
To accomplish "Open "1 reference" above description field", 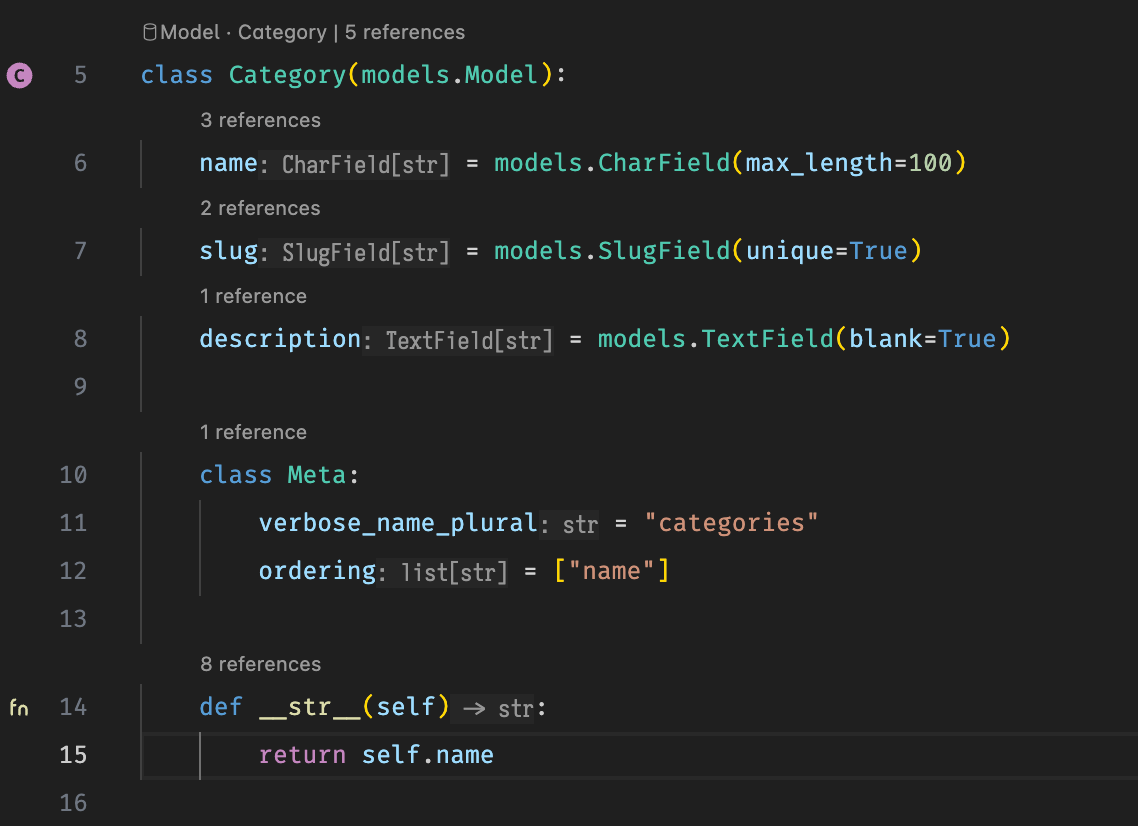I will 253,296.
